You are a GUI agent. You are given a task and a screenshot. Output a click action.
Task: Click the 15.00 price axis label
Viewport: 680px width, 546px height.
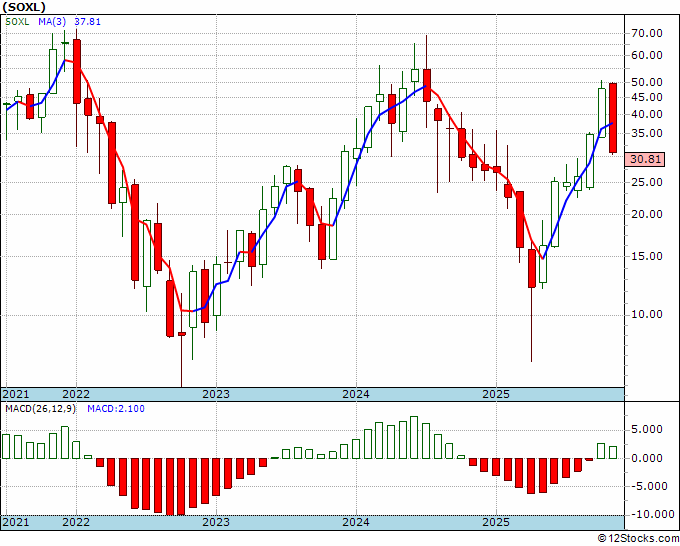coord(647,256)
